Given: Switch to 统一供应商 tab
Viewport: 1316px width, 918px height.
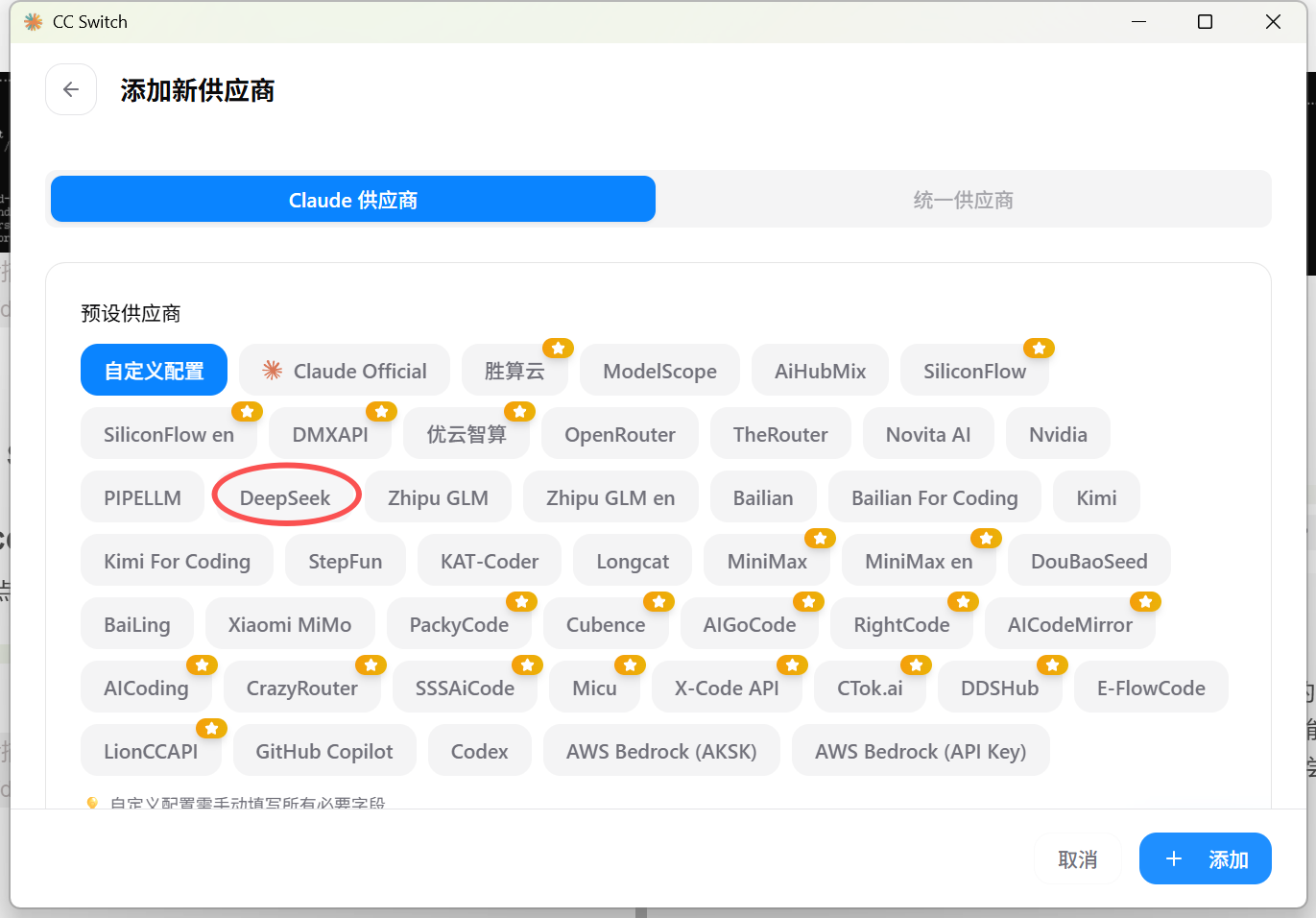Looking at the screenshot, I should (x=963, y=199).
